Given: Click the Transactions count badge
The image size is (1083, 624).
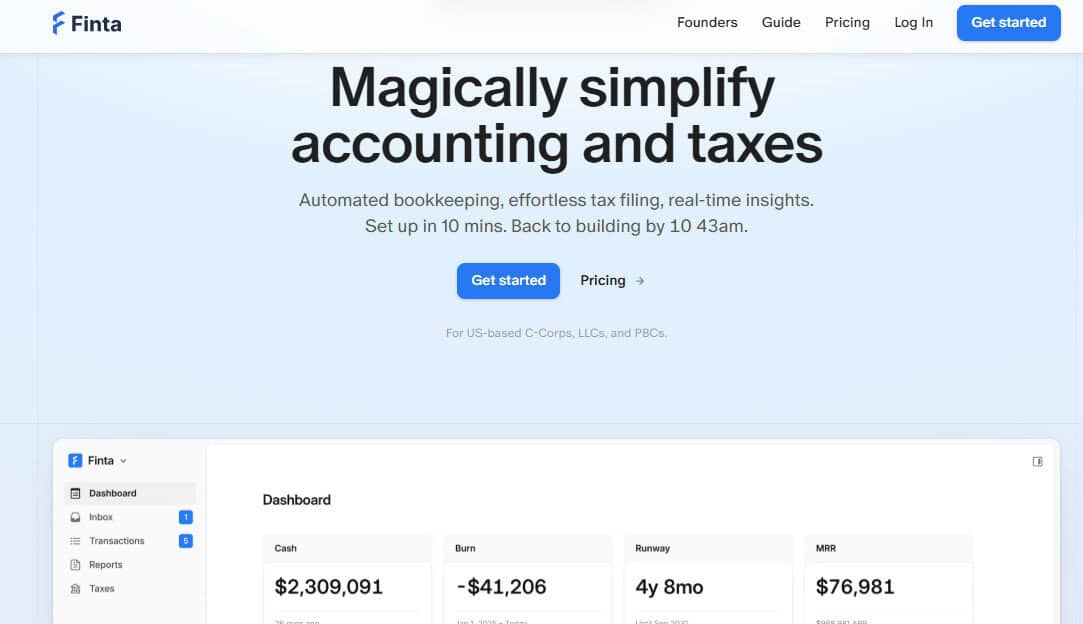Looking at the screenshot, I should click(185, 541).
